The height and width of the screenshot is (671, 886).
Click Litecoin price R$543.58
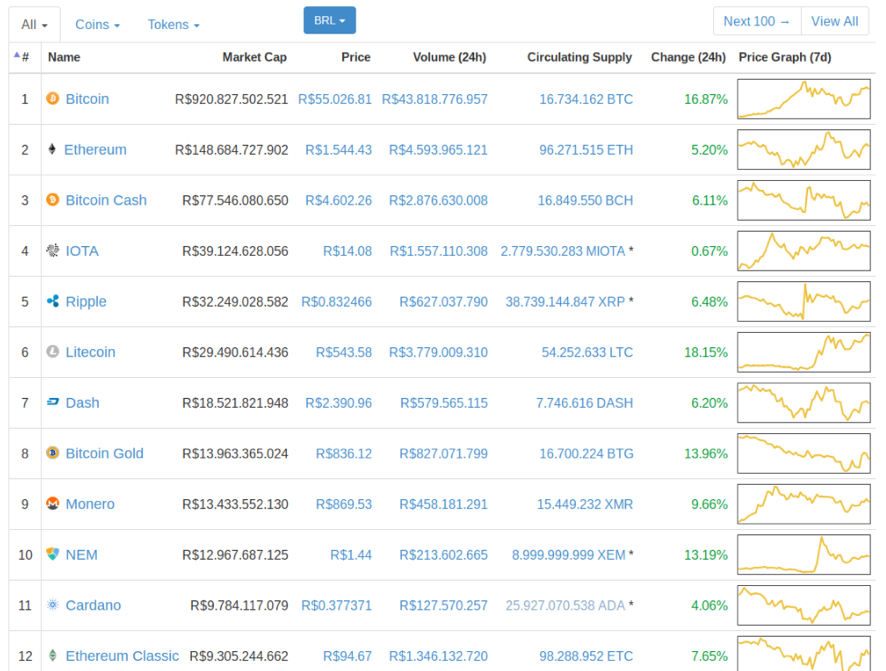click(x=344, y=352)
